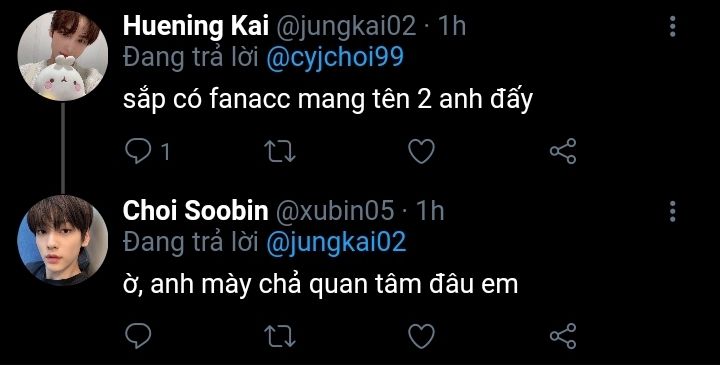The height and width of the screenshot is (365, 720).
Task: Open tweet text 'ờ, anh mày chả quan tâm đâu em'
Action: click(x=321, y=286)
